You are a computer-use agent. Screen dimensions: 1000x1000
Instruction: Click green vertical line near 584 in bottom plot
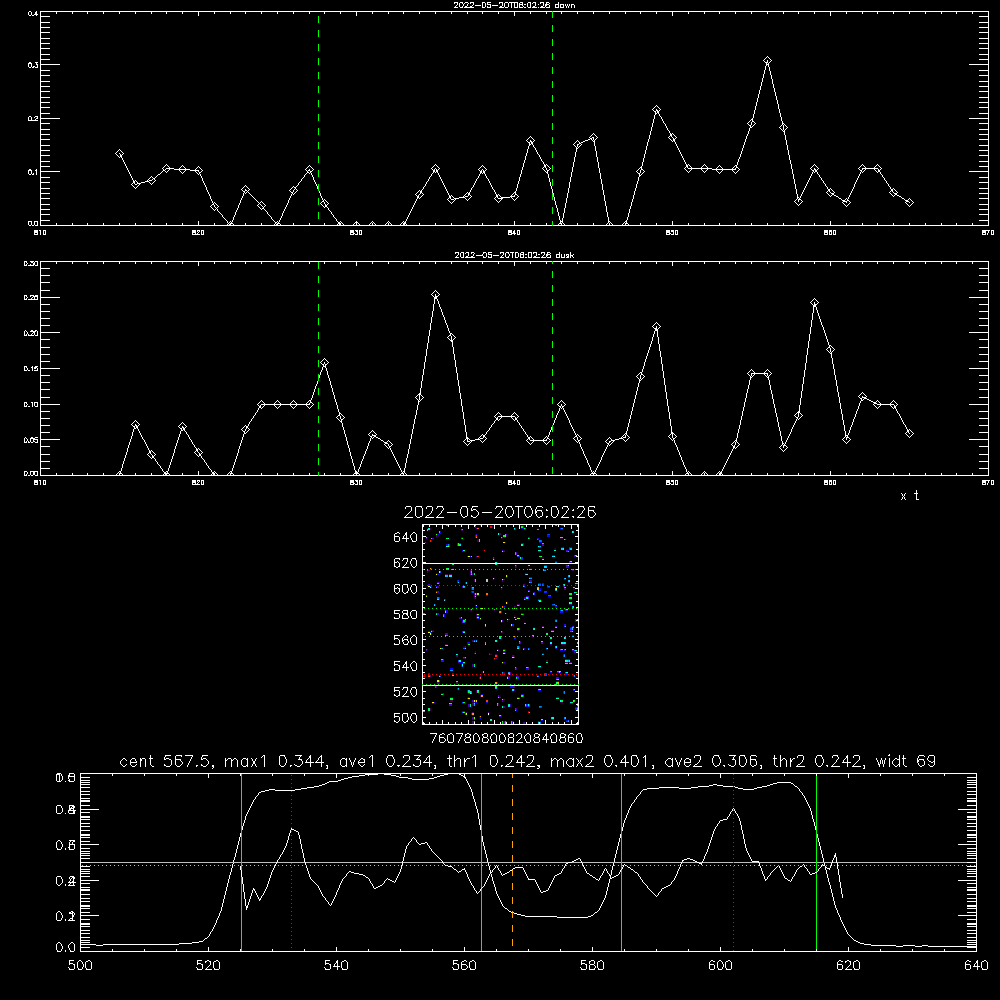click(x=621, y=862)
